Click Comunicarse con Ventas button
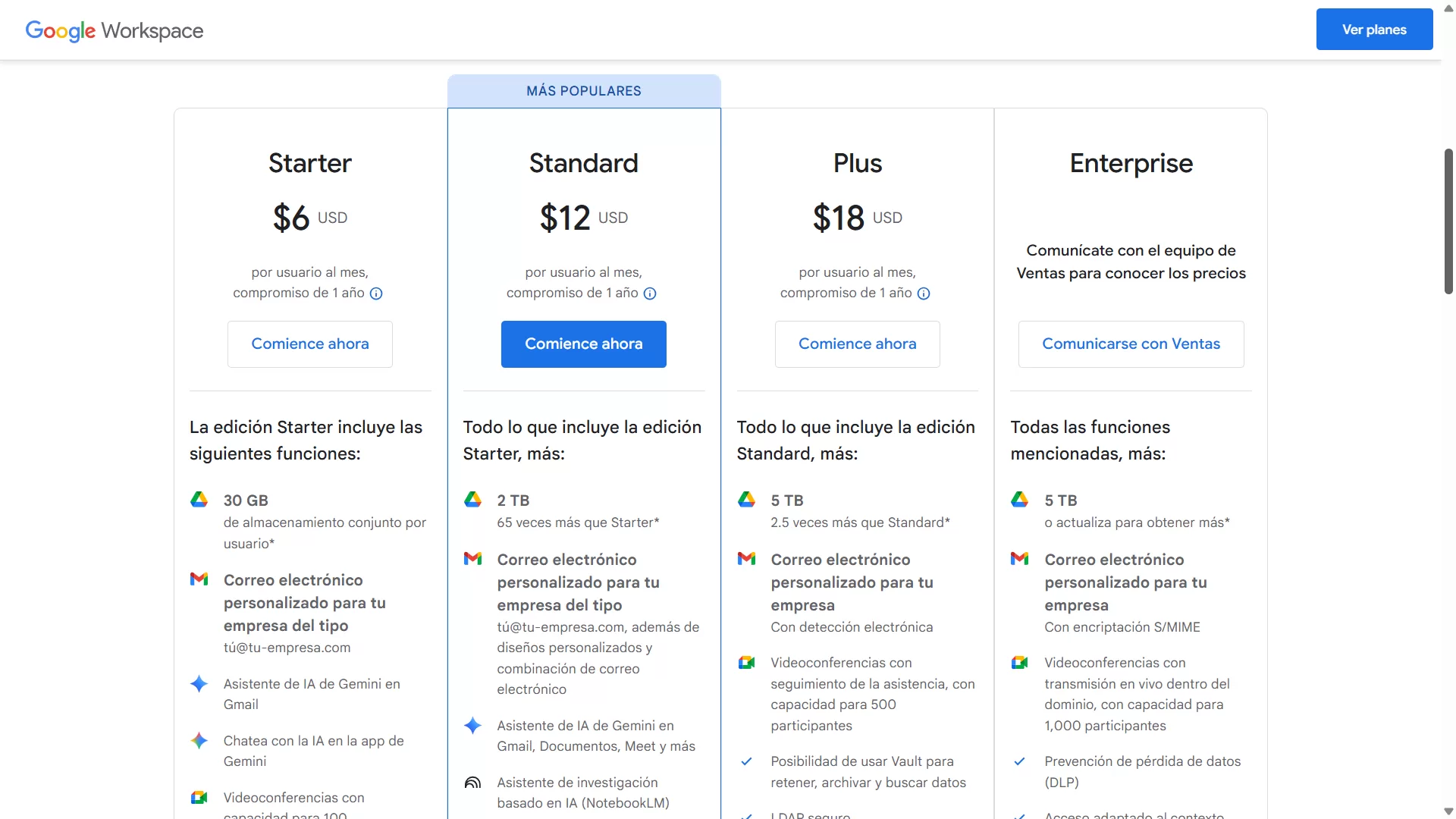 point(1131,344)
